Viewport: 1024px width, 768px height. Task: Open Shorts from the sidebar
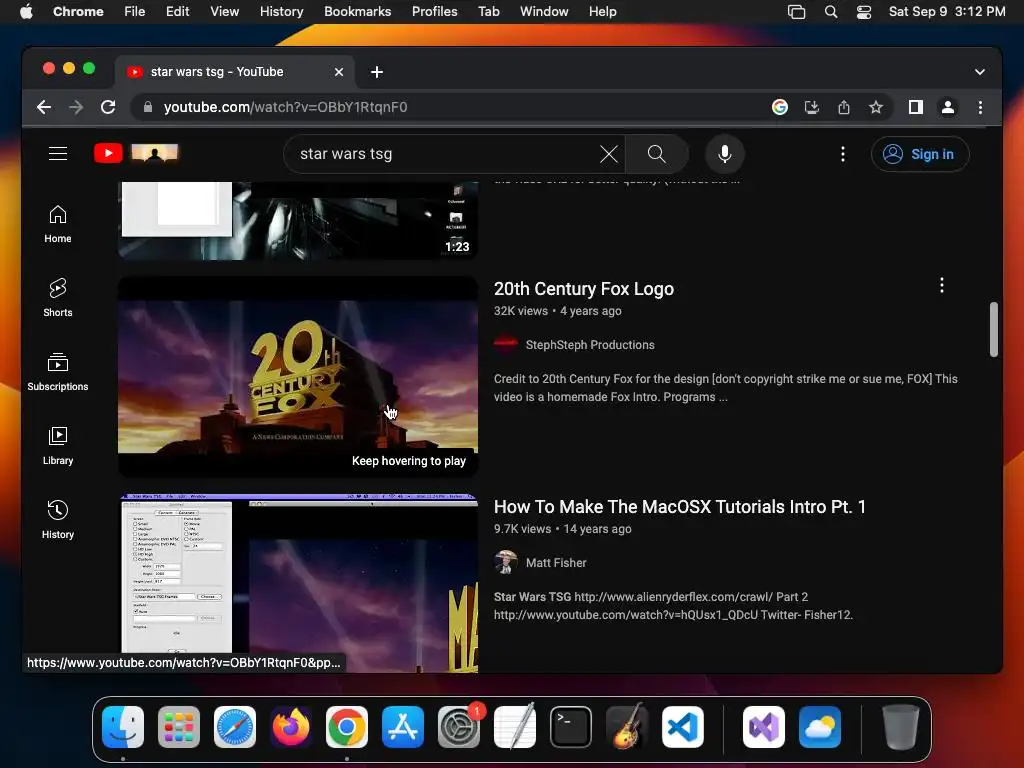pyautogui.click(x=57, y=298)
